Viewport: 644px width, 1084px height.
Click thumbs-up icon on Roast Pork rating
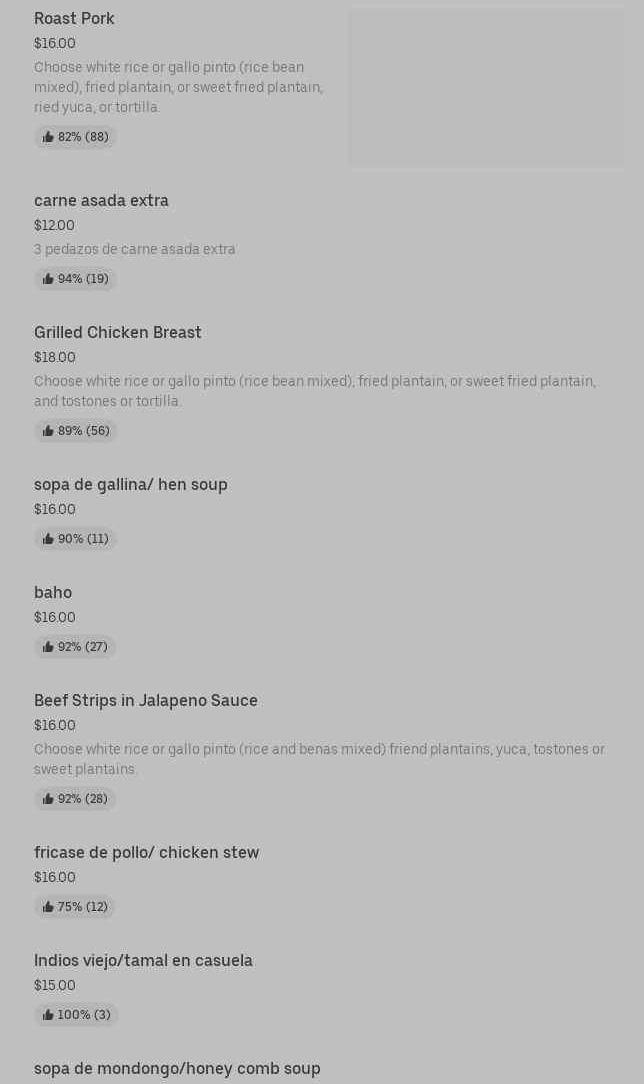coord(48,137)
